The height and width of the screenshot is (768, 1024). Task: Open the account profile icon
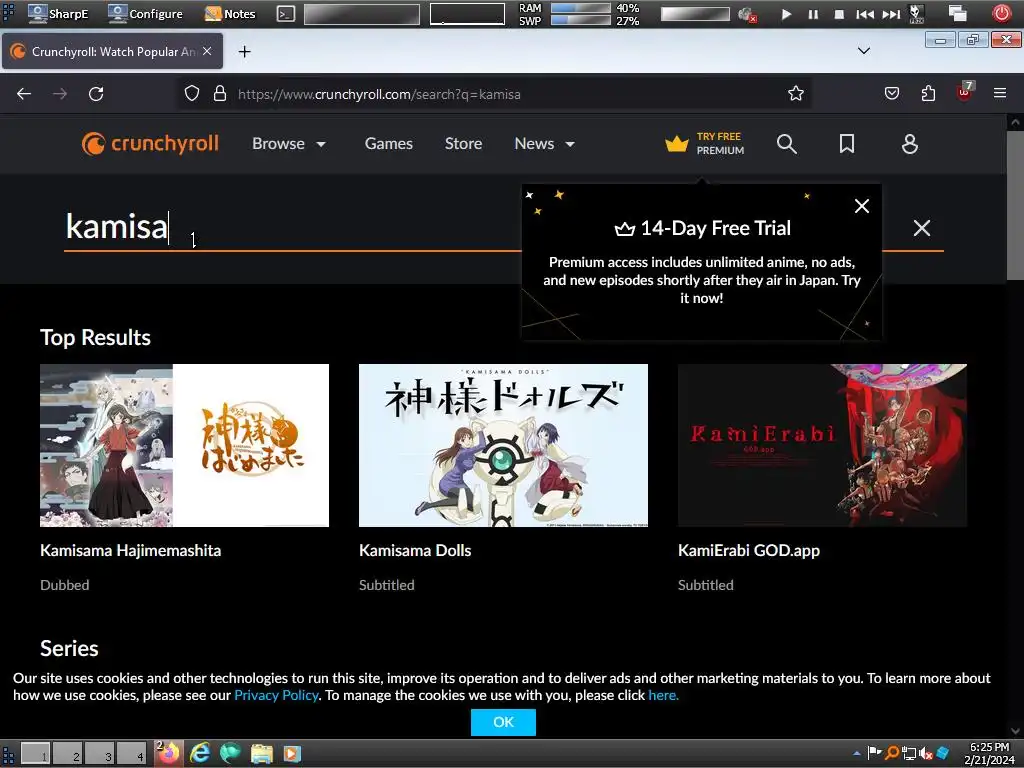click(x=910, y=144)
